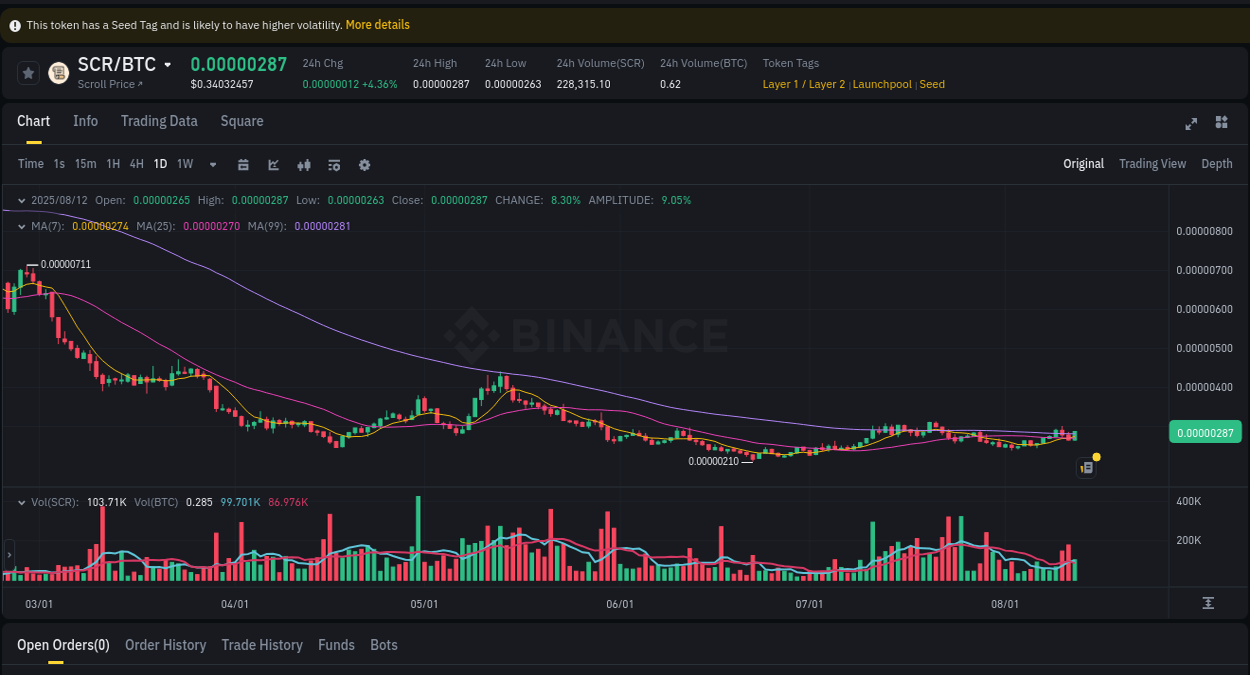Screen dimensions: 1250x675
Task: Open the Order History tab
Action: point(165,645)
